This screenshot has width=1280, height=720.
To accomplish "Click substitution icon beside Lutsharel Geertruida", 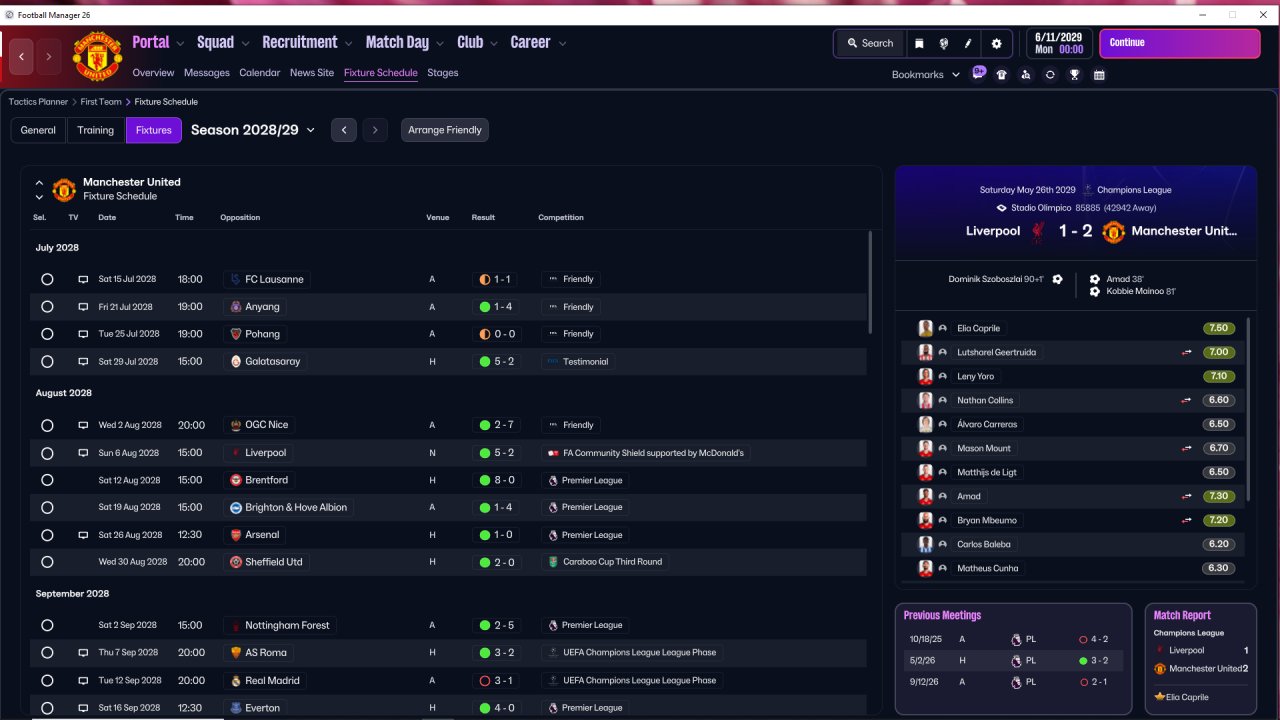I will (1186, 353).
